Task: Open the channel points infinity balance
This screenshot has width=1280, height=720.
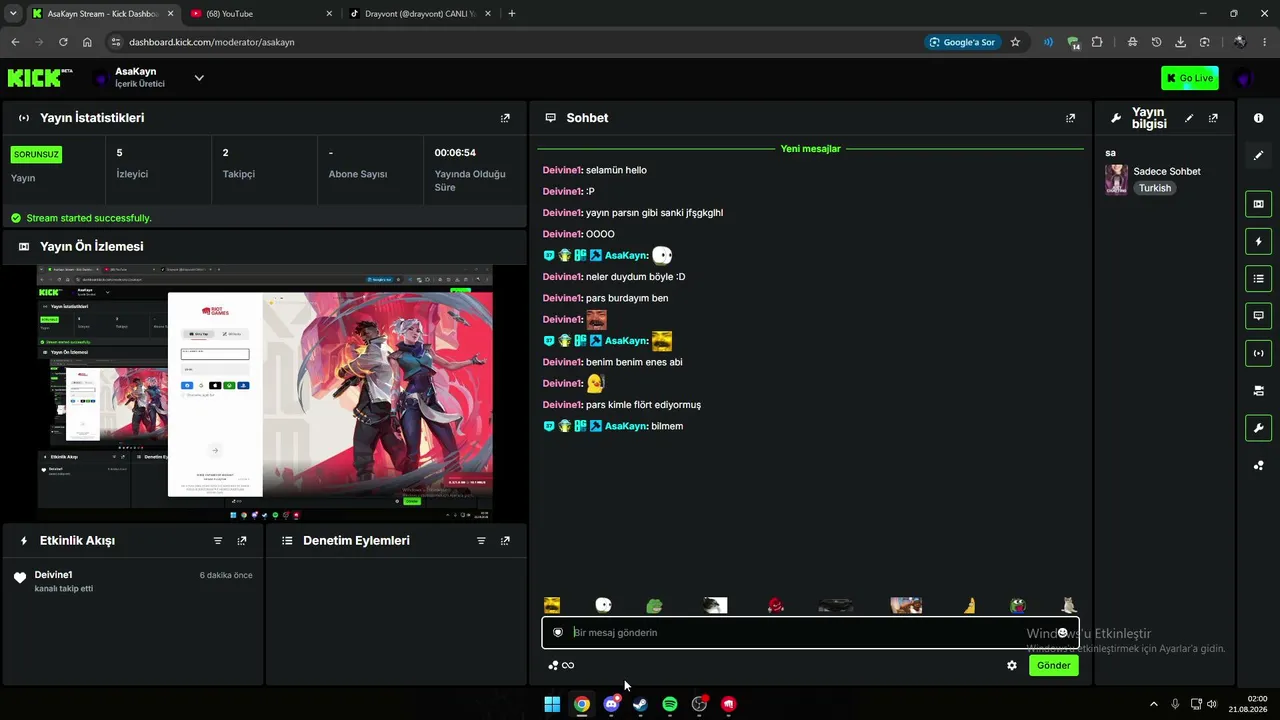Action: [x=561, y=666]
